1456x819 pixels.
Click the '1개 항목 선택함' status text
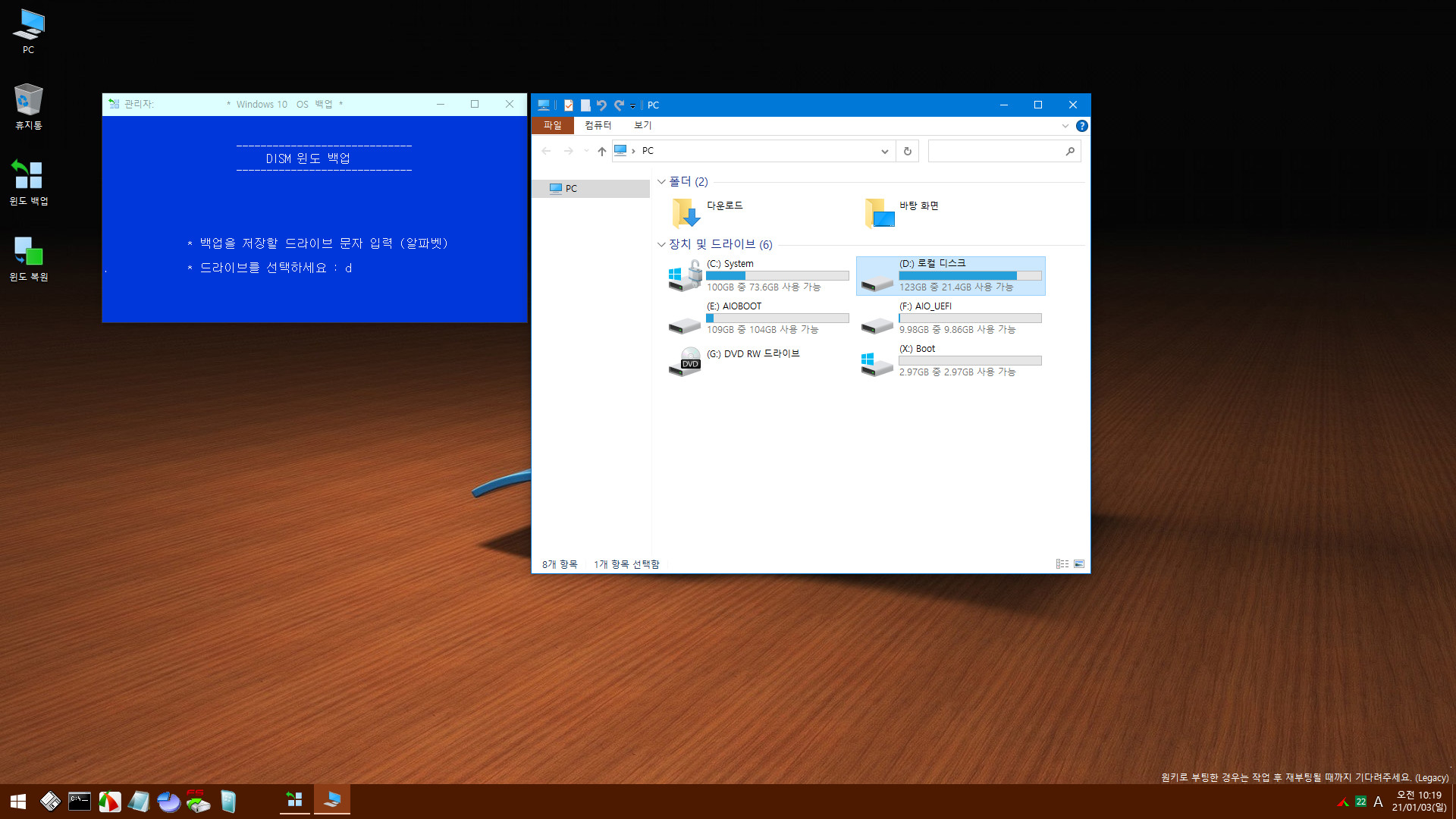(626, 564)
